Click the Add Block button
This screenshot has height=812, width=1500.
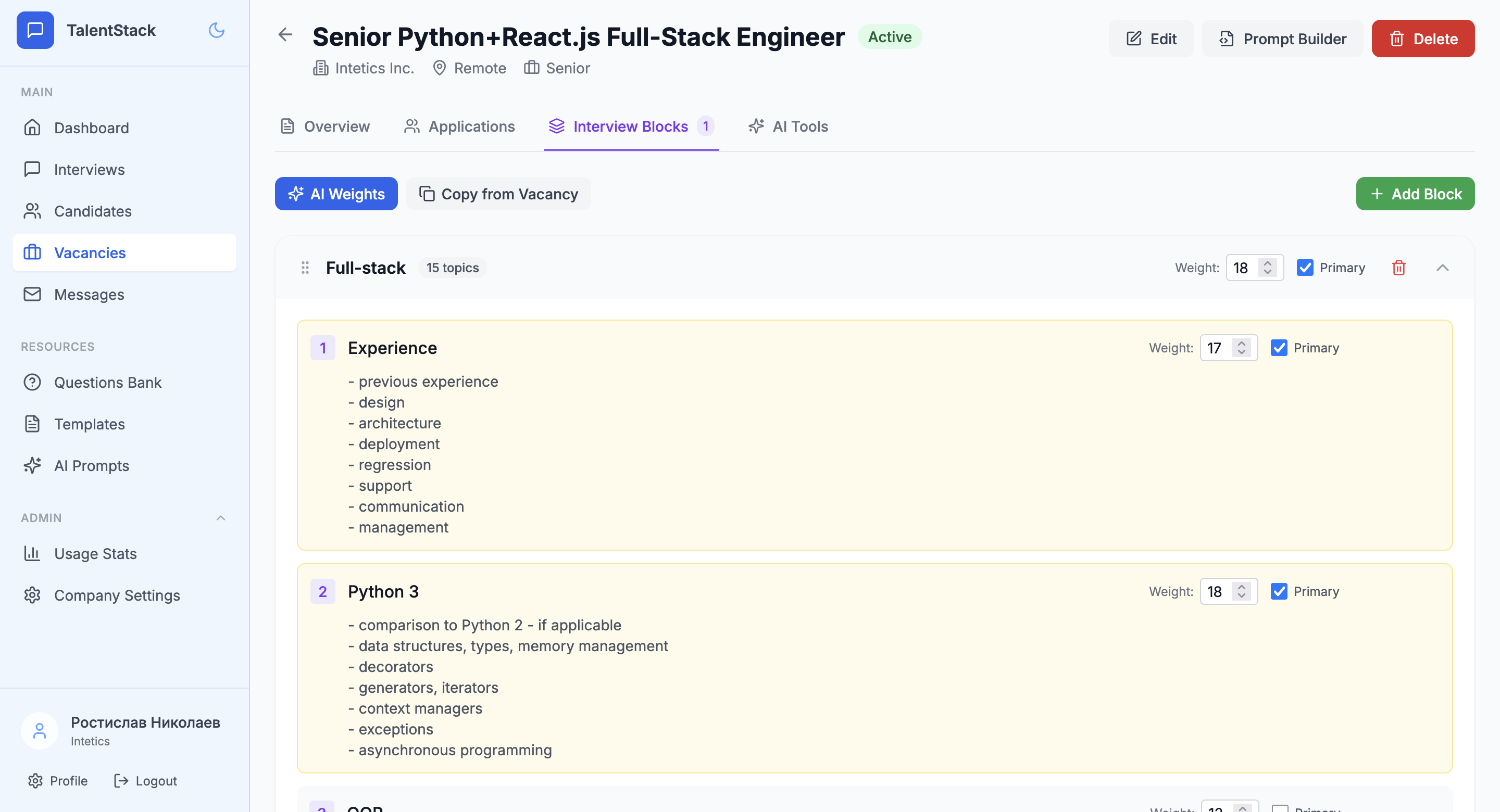pyautogui.click(x=1415, y=194)
